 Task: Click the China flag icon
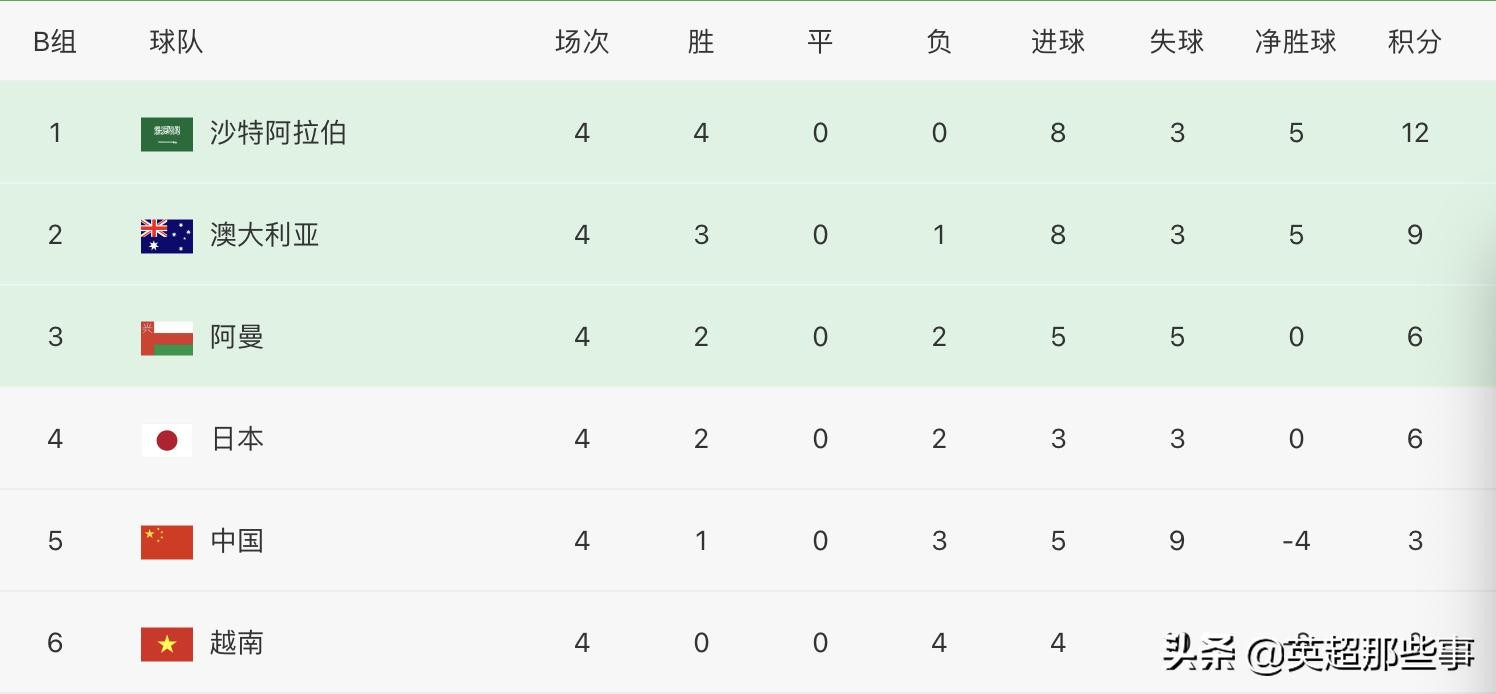click(x=167, y=542)
